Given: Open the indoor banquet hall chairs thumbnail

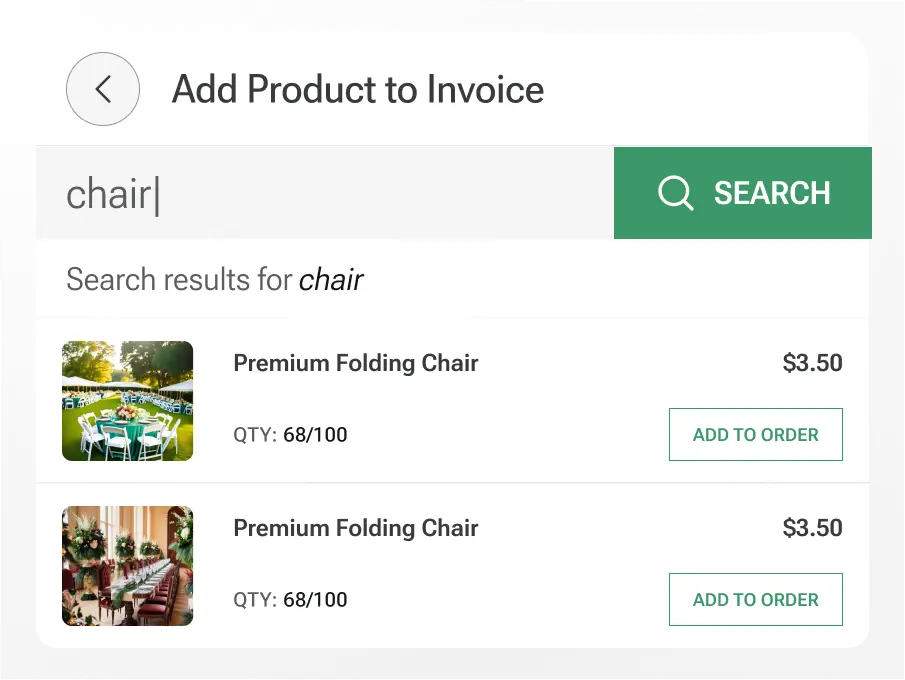Looking at the screenshot, I should click(127, 566).
